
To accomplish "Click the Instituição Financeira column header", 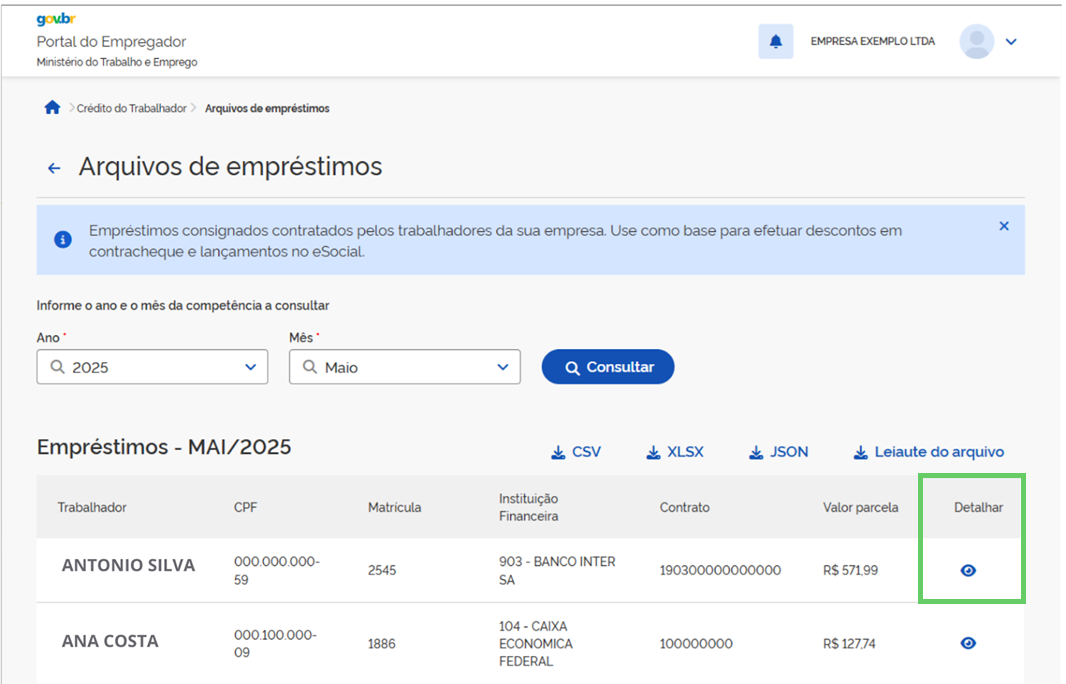I will pos(528,507).
